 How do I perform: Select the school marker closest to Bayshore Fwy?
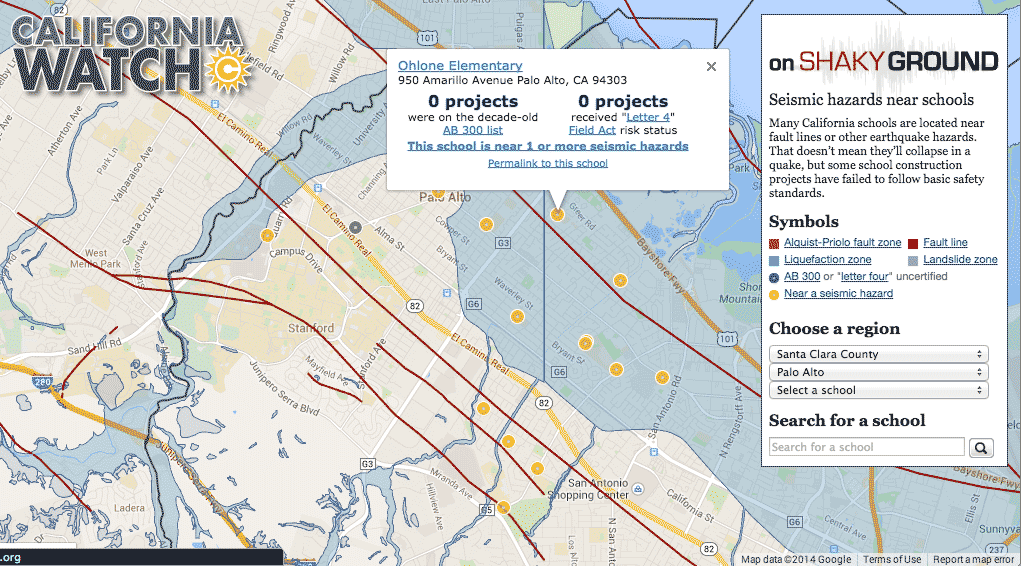[x=620, y=280]
